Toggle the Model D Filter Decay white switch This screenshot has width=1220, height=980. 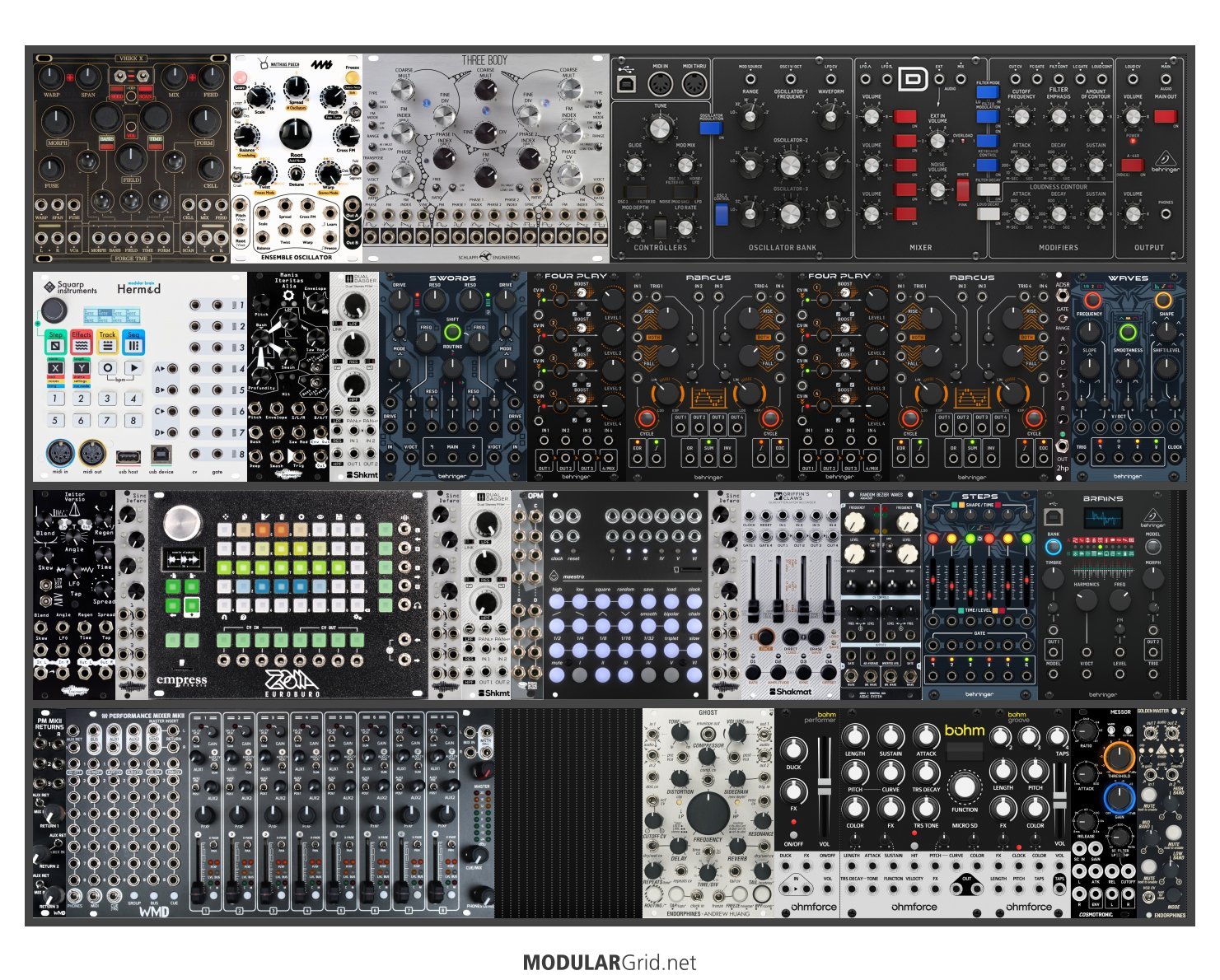tap(989, 189)
